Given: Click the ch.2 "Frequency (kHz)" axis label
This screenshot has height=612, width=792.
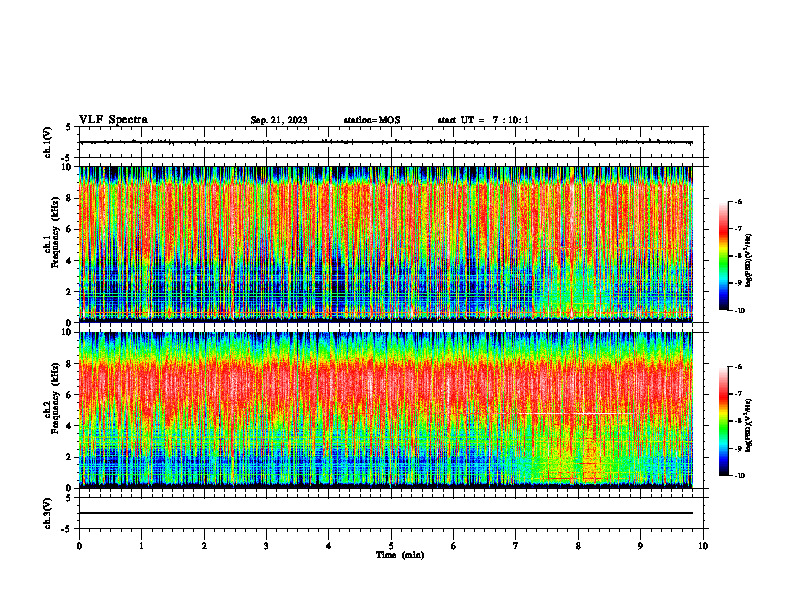Looking at the screenshot, I should point(55,398).
